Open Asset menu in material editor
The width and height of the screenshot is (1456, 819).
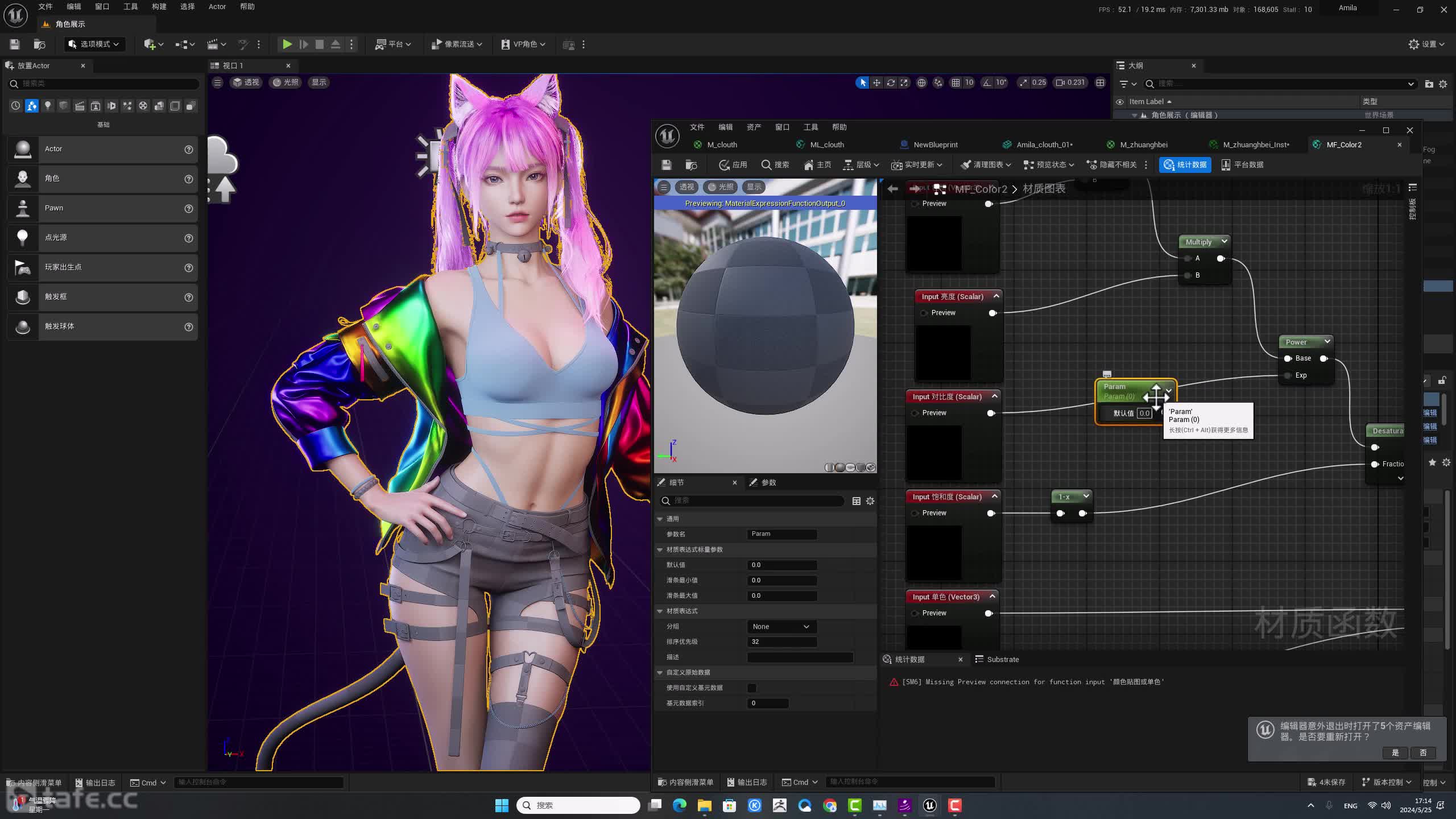(x=754, y=127)
